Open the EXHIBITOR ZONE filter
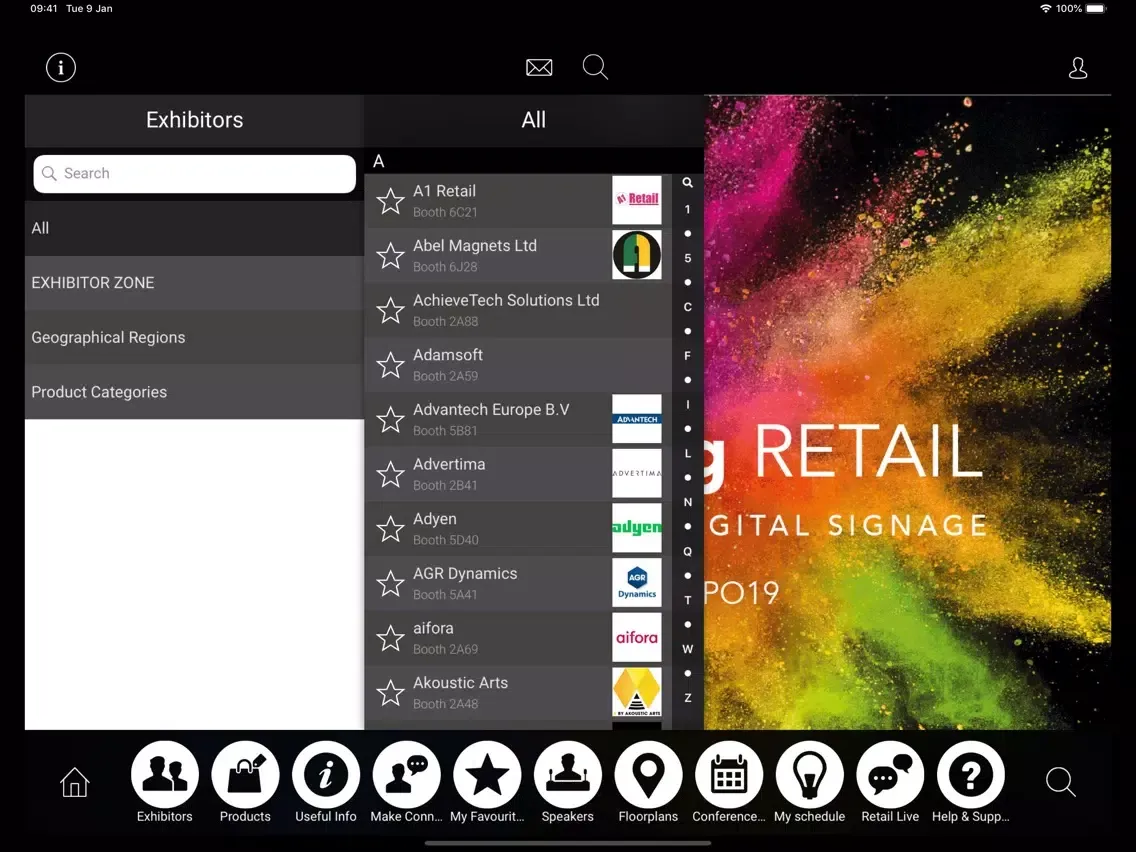1136x852 pixels. (x=194, y=283)
